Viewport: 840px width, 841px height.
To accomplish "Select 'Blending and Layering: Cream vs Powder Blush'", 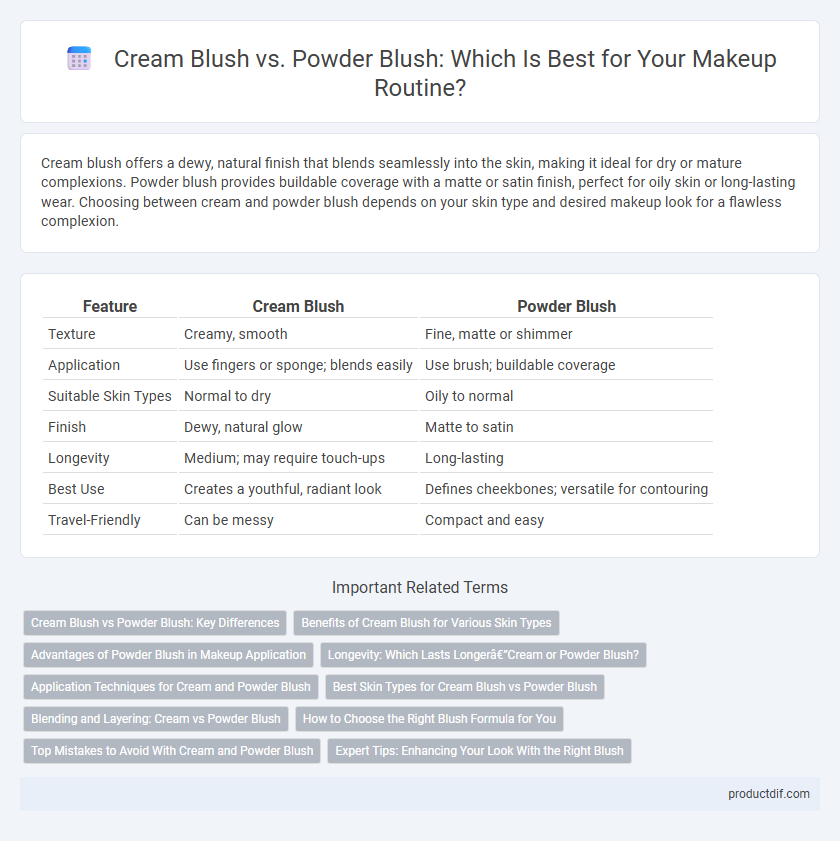I will point(156,719).
